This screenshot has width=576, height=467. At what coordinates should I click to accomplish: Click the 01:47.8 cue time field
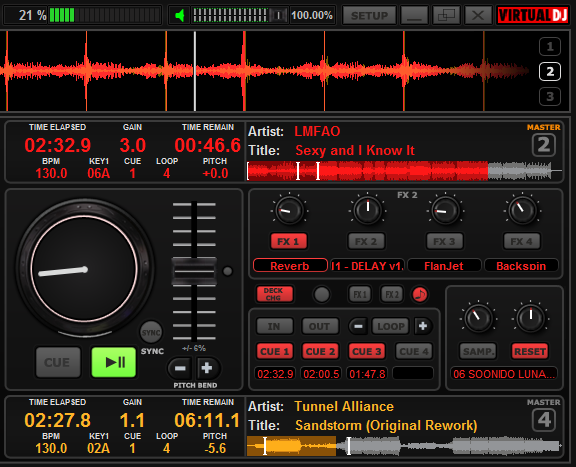pyautogui.click(x=367, y=374)
